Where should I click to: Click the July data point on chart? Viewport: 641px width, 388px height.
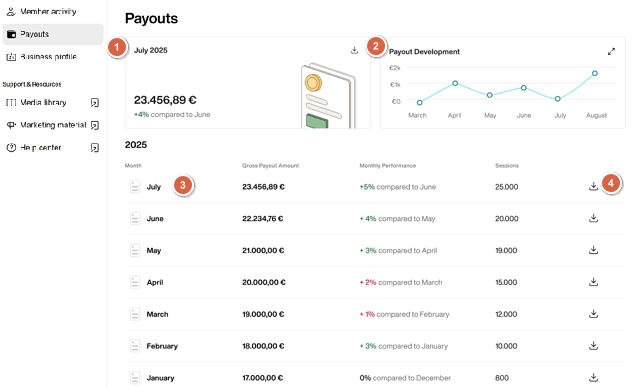(558, 99)
